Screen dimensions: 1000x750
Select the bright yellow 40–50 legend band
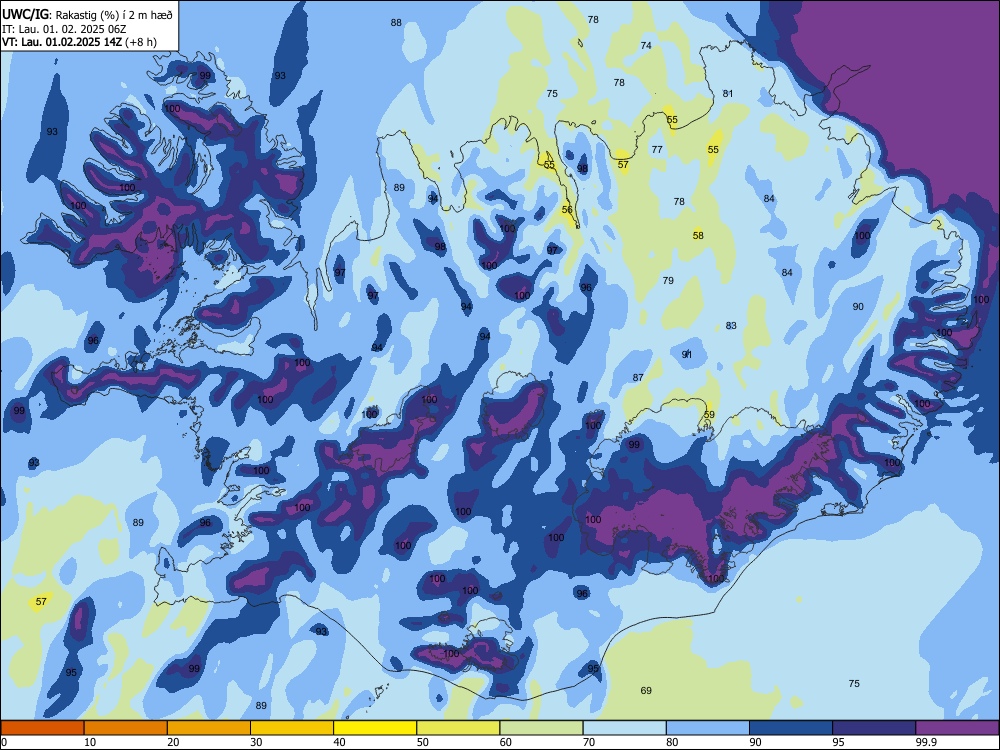point(375,728)
